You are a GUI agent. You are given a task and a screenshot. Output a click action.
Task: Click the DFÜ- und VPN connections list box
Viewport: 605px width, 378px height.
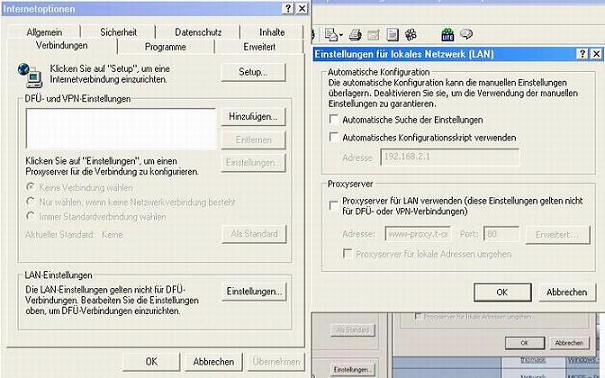[x=121, y=128]
